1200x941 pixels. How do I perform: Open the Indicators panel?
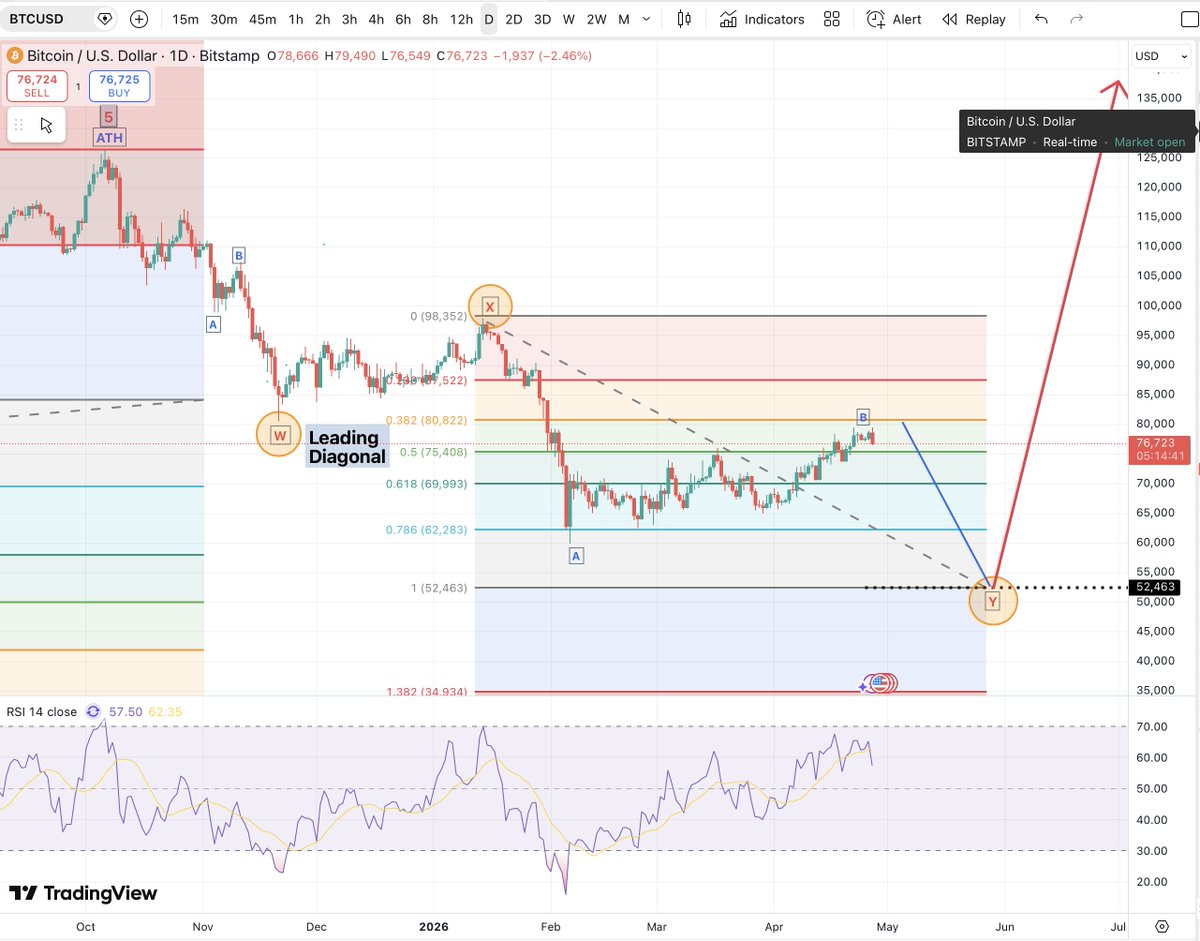point(763,19)
